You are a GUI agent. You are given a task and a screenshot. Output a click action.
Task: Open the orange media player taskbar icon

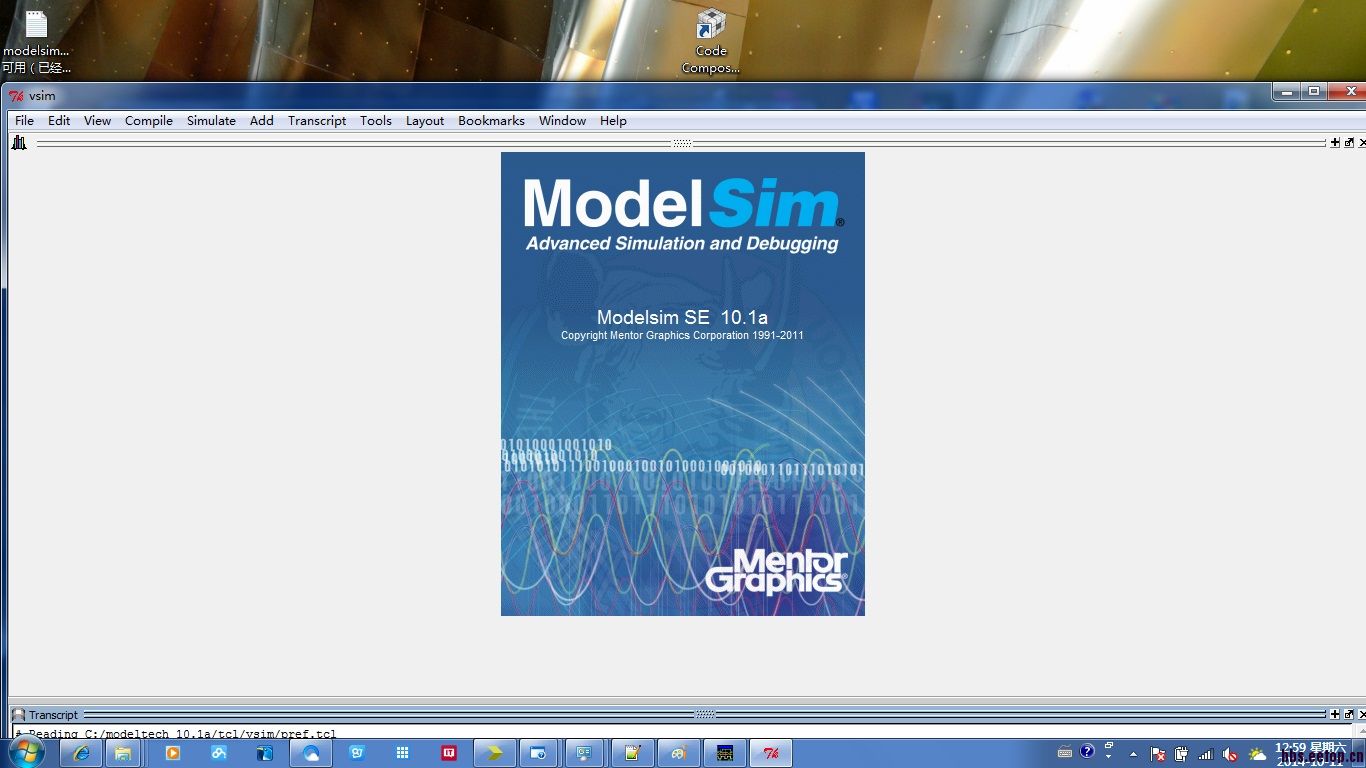click(173, 753)
